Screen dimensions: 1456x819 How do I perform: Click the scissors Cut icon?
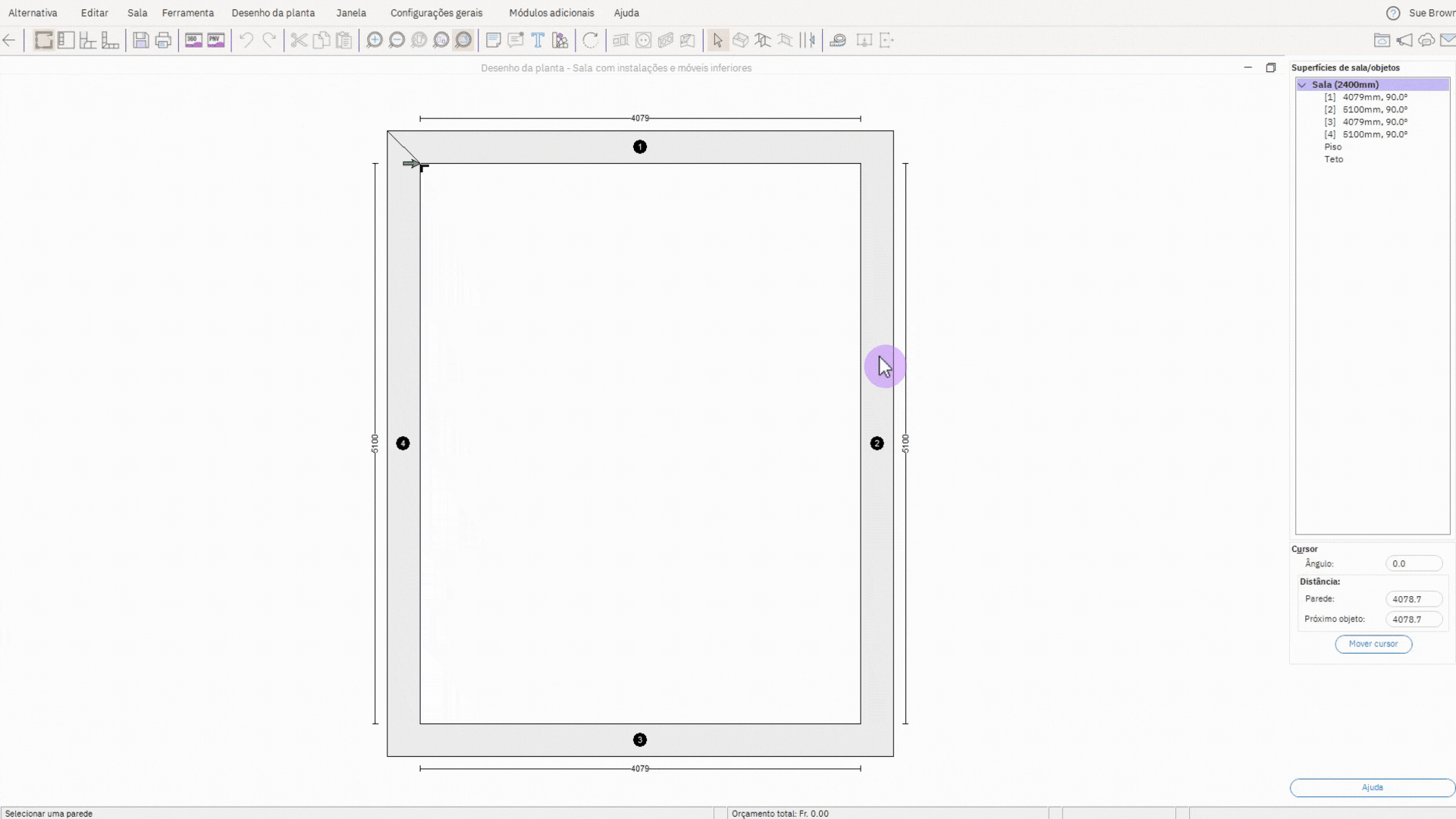299,40
